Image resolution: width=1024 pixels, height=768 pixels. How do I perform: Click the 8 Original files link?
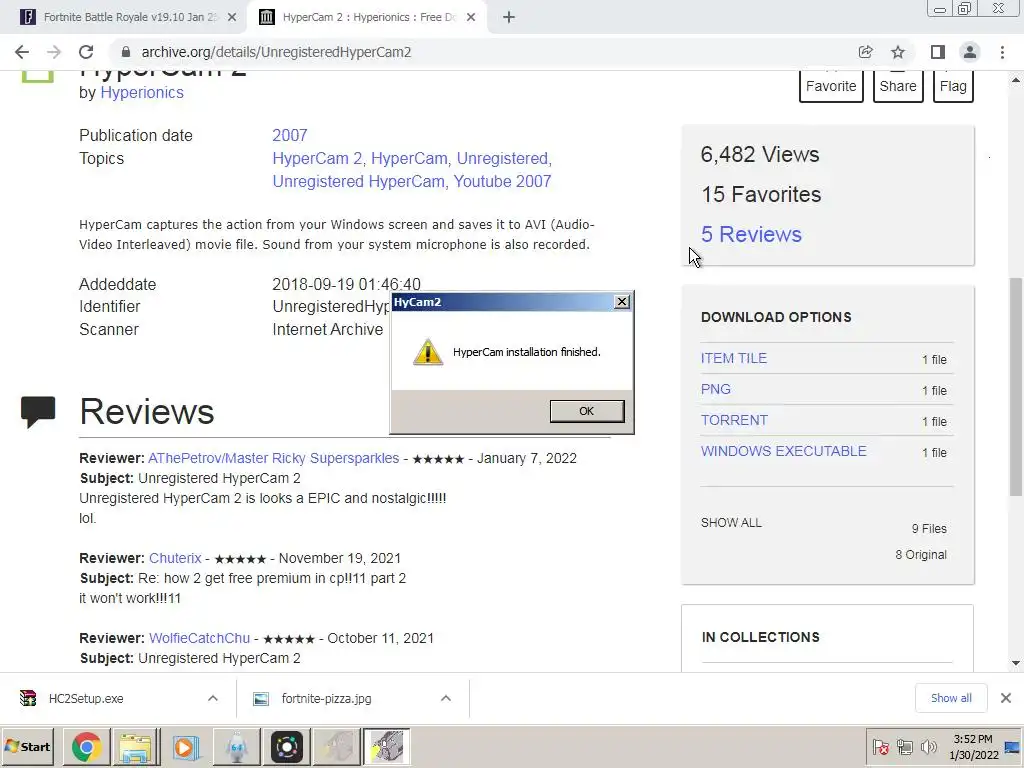[920, 554]
